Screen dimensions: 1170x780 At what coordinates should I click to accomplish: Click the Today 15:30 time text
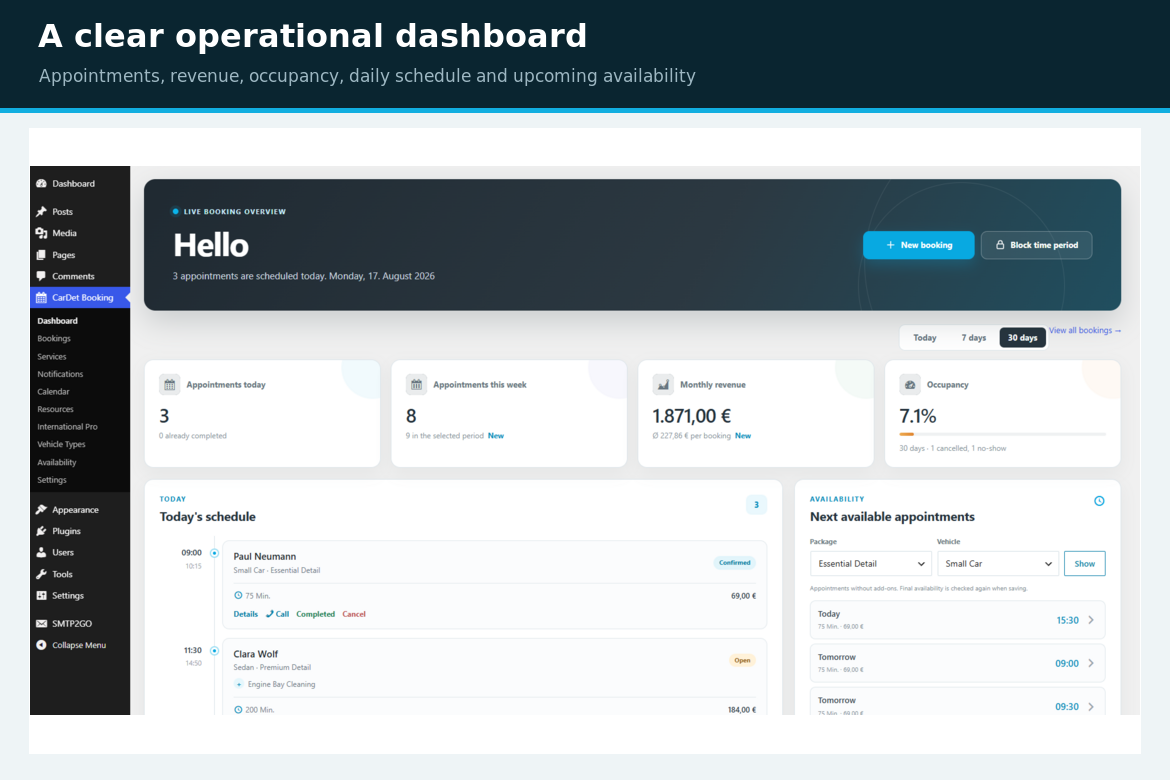click(x=1068, y=620)
